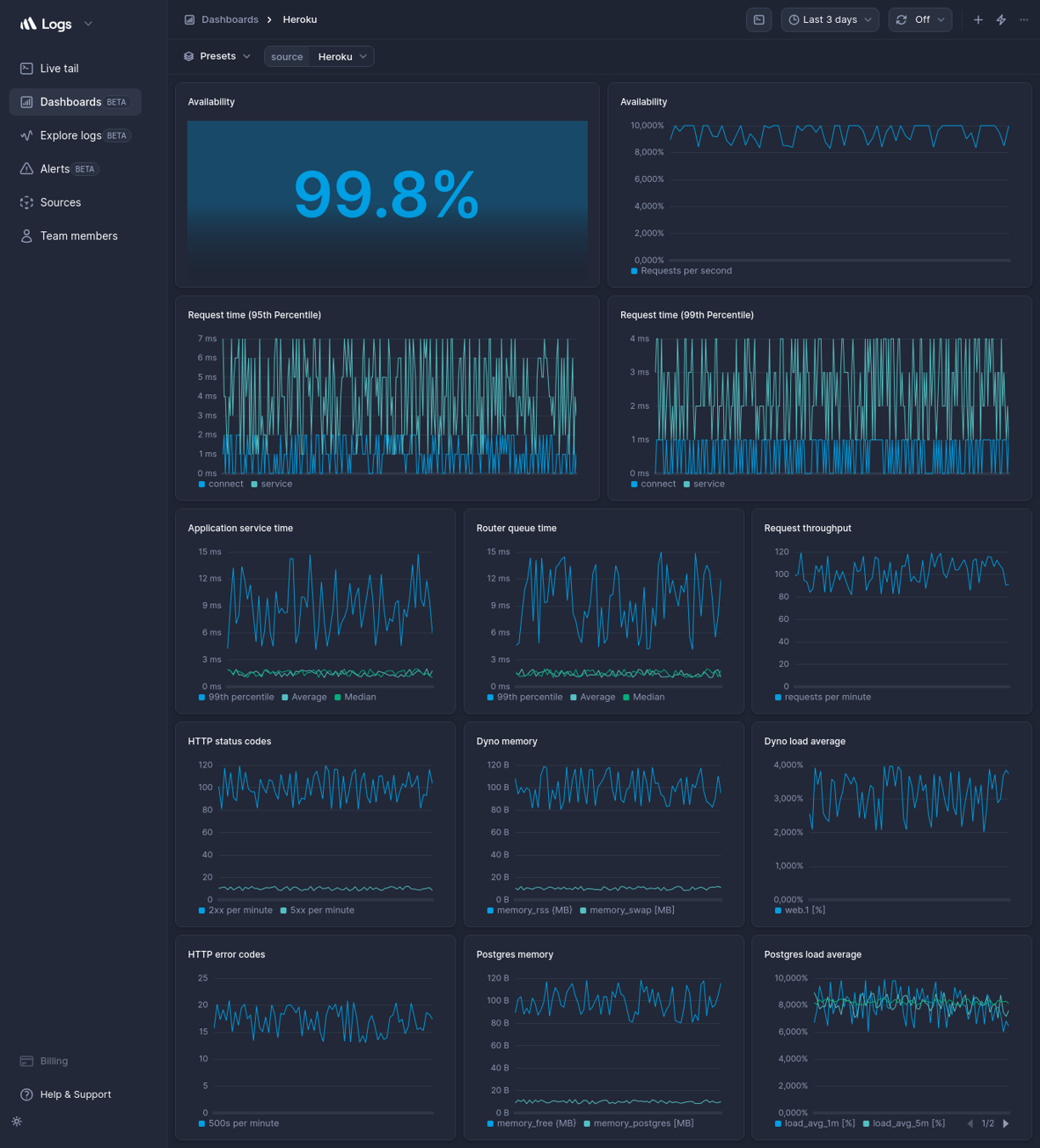Open the source Heroku filter dropdown
Image resolution: width=1040 pixels, height=1148 pixels.
point(319,57)
